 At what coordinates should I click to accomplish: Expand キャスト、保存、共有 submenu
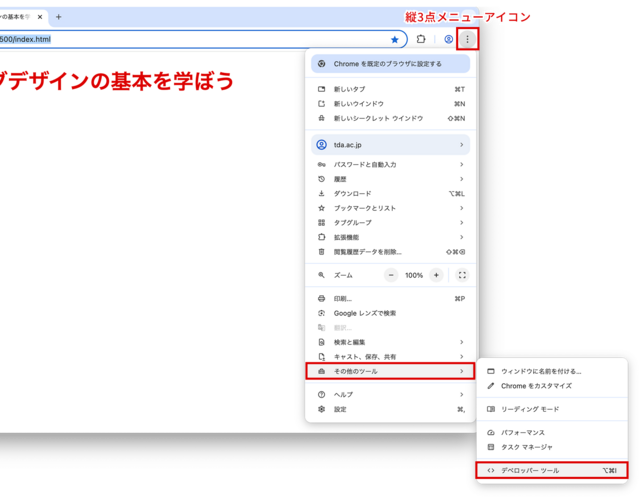click(391, 357)
